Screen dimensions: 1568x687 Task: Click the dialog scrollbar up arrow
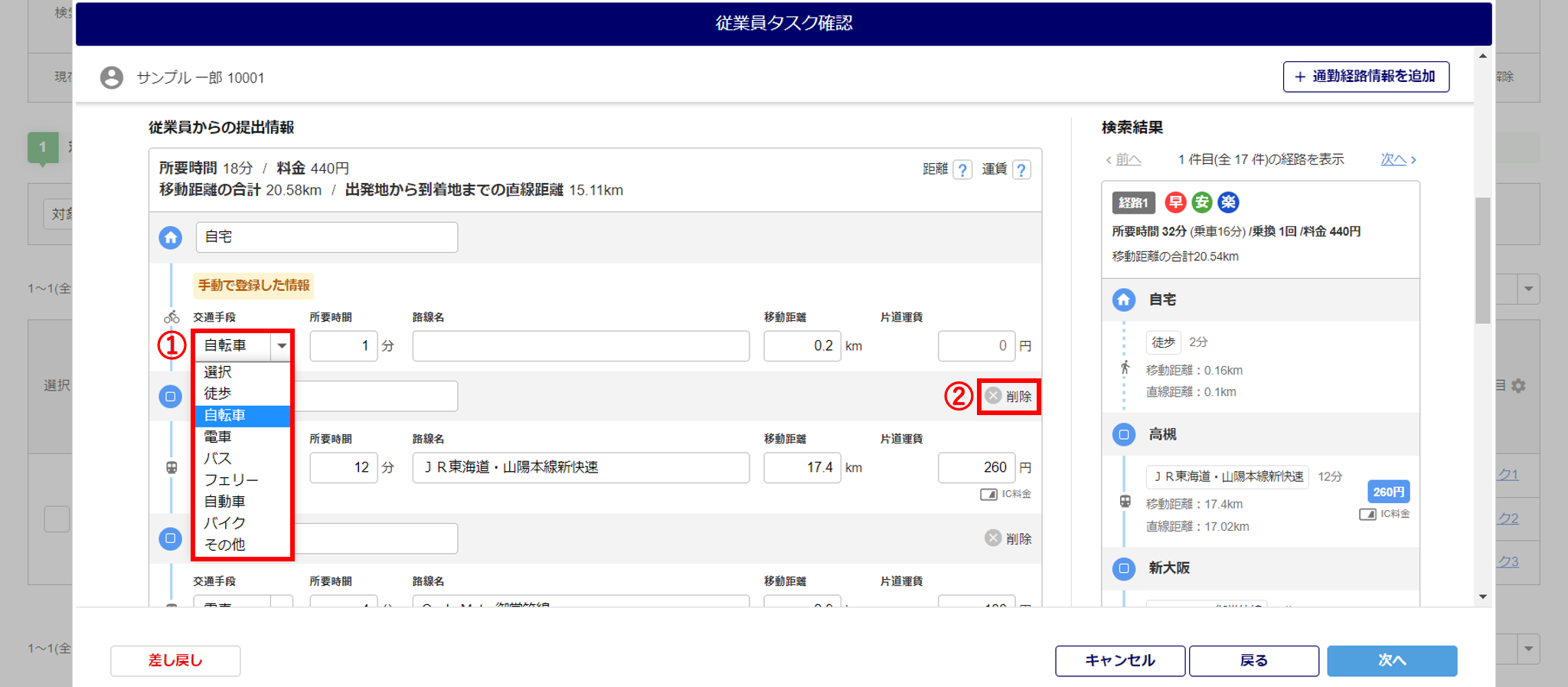pos(1483,56)
